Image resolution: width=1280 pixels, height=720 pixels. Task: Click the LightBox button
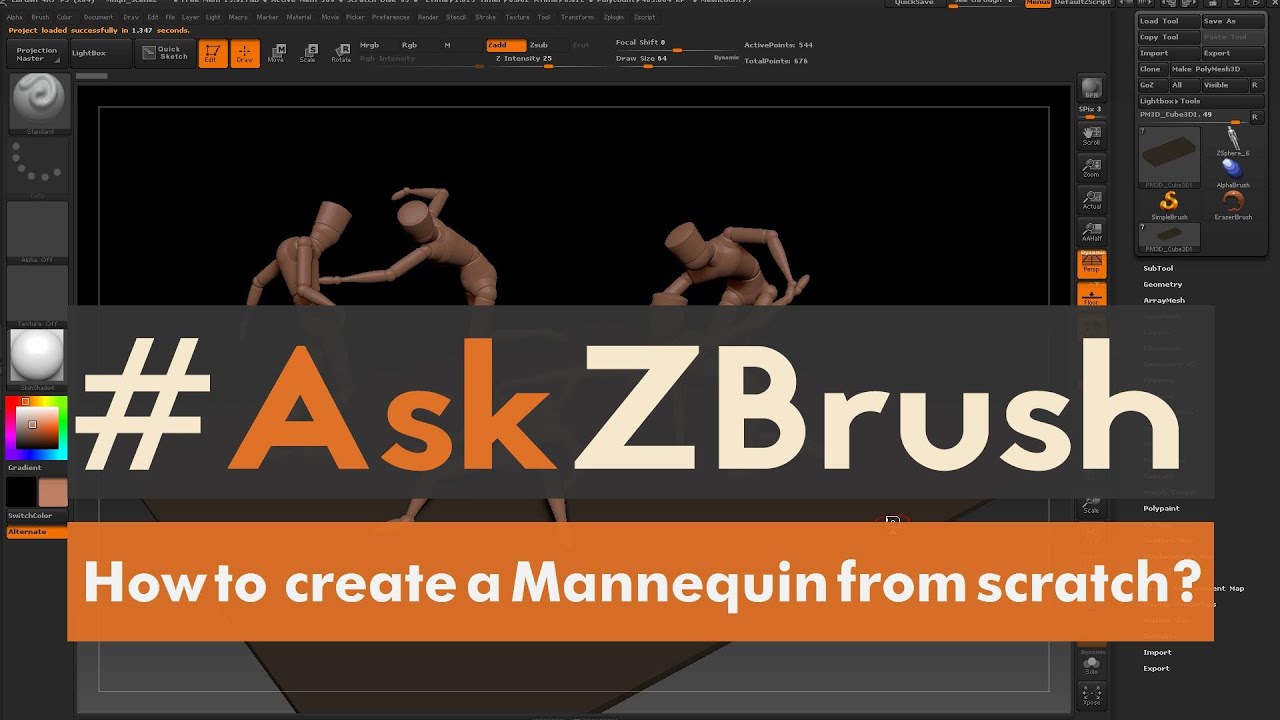100,53
